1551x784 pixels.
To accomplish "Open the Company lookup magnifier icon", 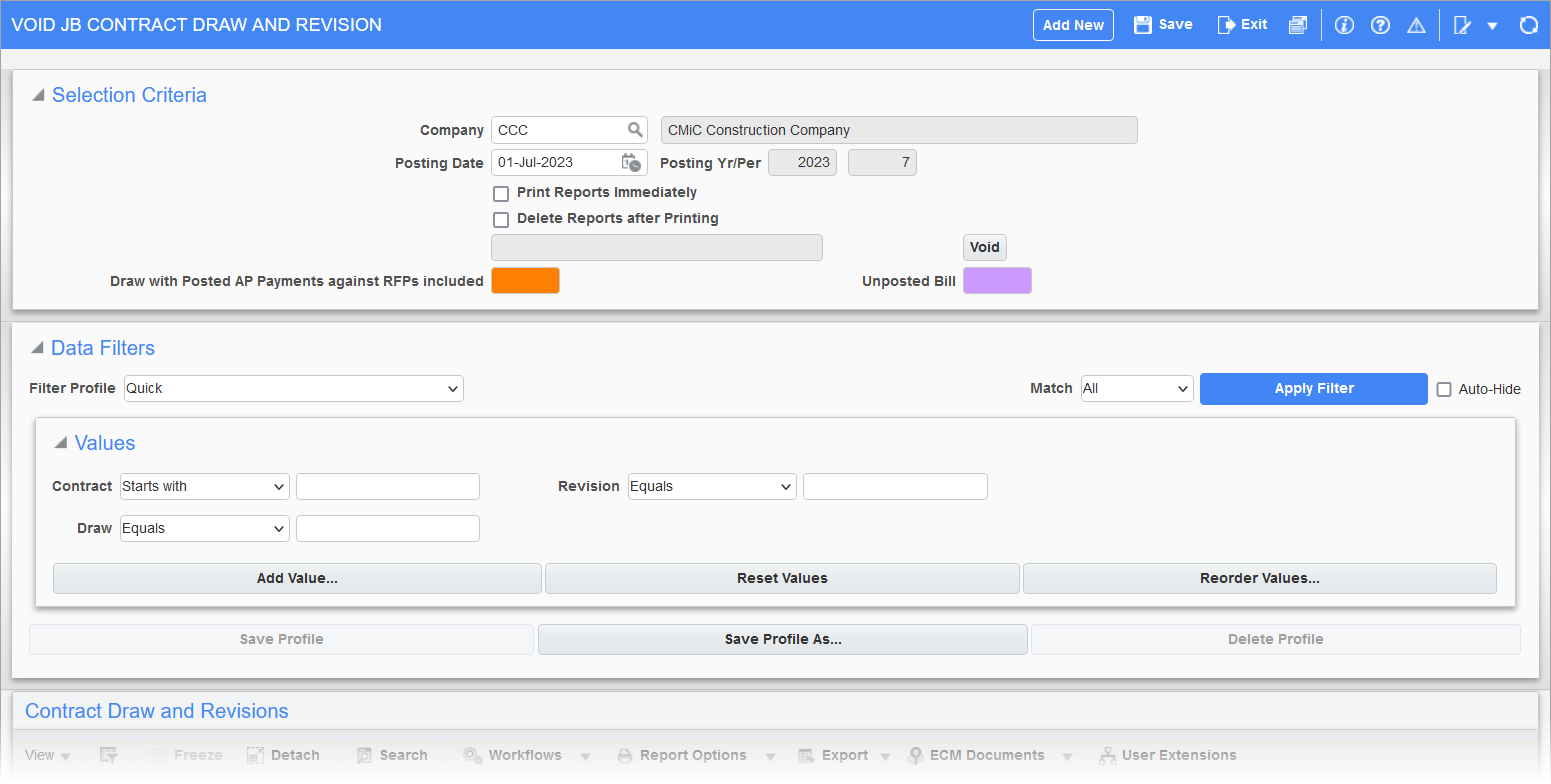I will point(635,130).
